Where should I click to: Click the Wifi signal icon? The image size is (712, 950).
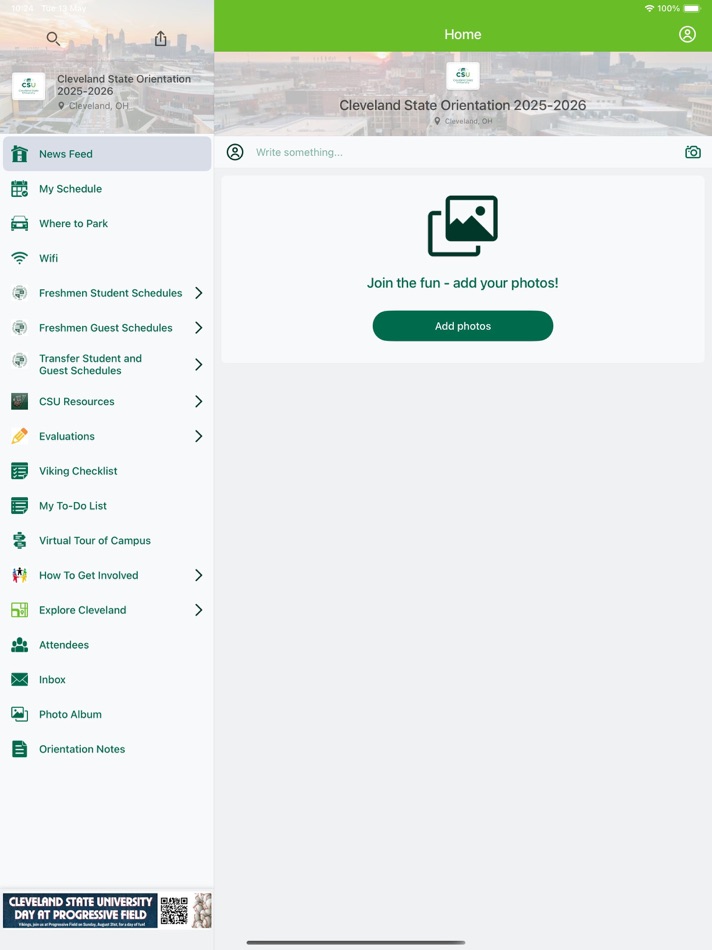point(19,258)
